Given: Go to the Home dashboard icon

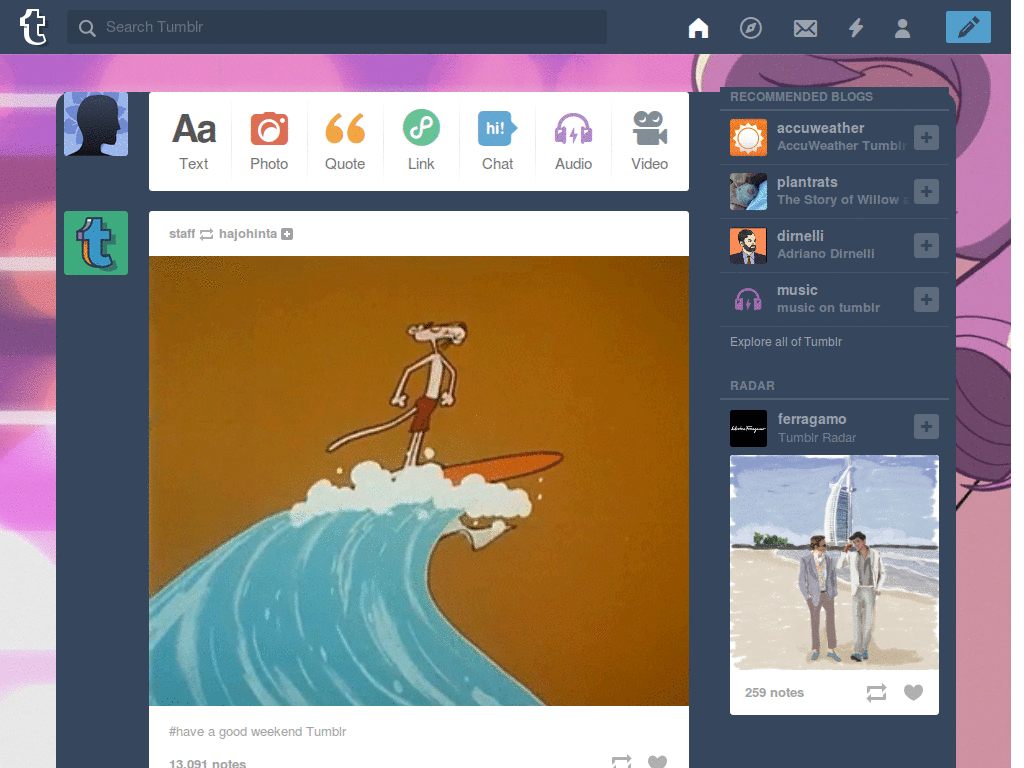Looking at the screenshot, I should (x=698, y=28).
